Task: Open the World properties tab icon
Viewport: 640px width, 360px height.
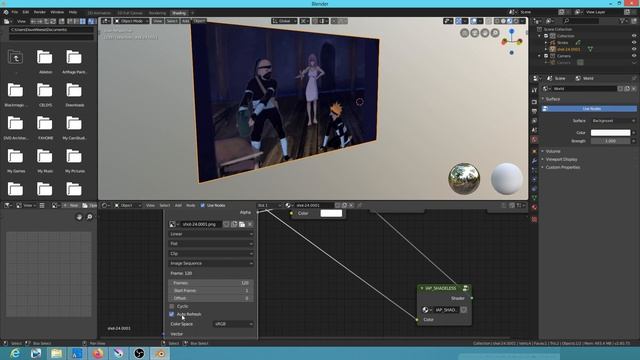Action: pos(534,140)
